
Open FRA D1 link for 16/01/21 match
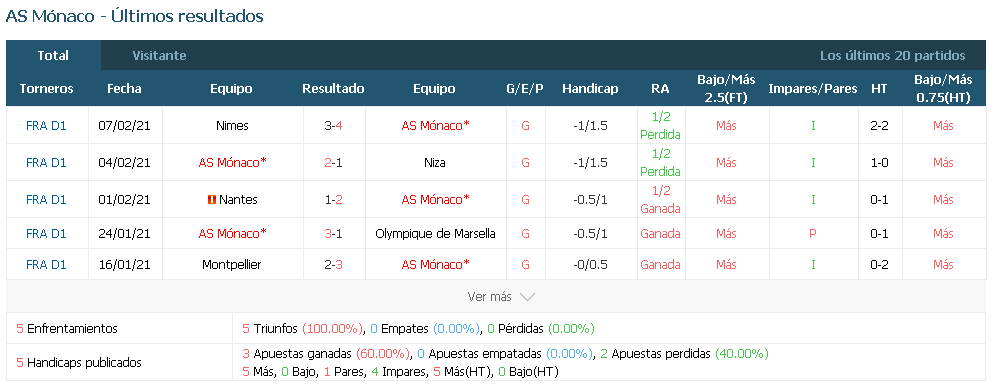tap(46, 265)
